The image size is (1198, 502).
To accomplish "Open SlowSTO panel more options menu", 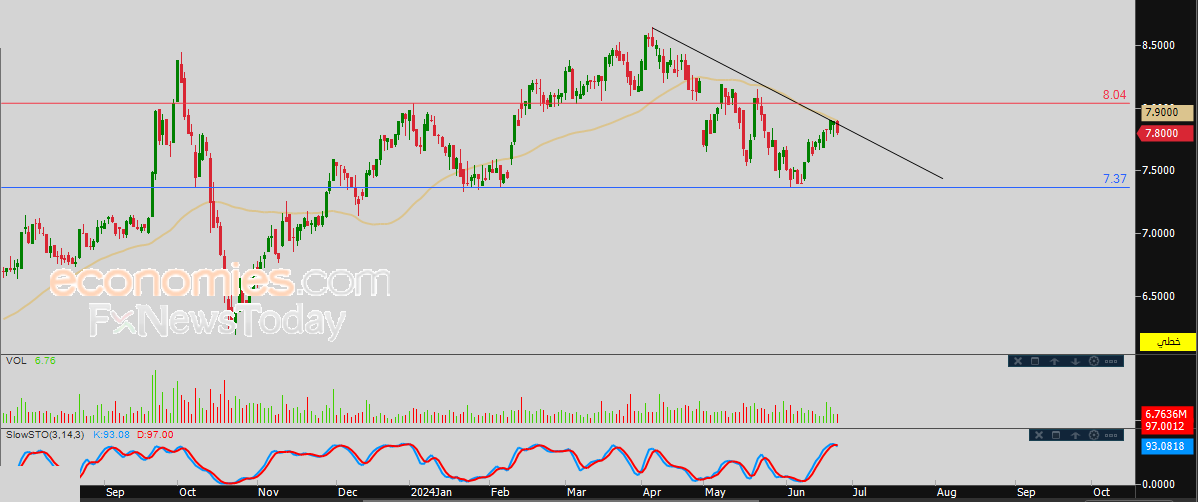I will tap(1112, 435).
